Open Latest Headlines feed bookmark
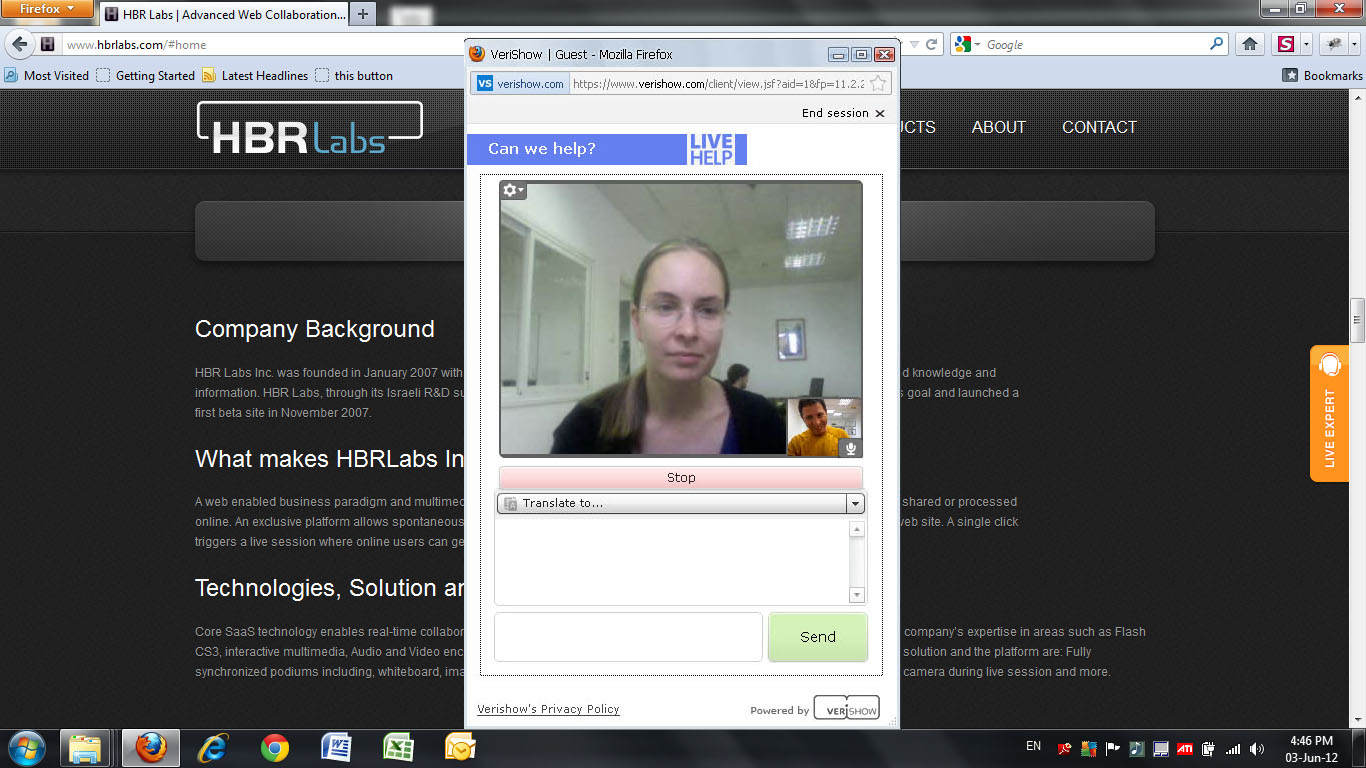Image resolution: width=1366 pixels, height=768 pixels. [x=255, y=75]
